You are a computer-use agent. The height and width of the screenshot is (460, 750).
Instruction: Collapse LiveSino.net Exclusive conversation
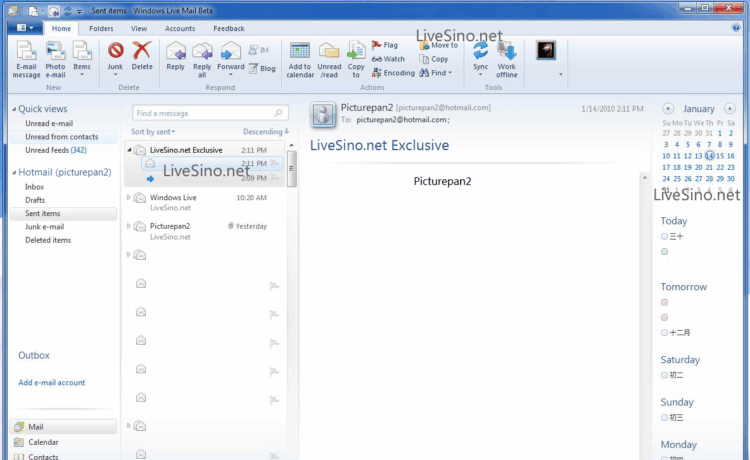pyautogui.click(x=129, y=150)
